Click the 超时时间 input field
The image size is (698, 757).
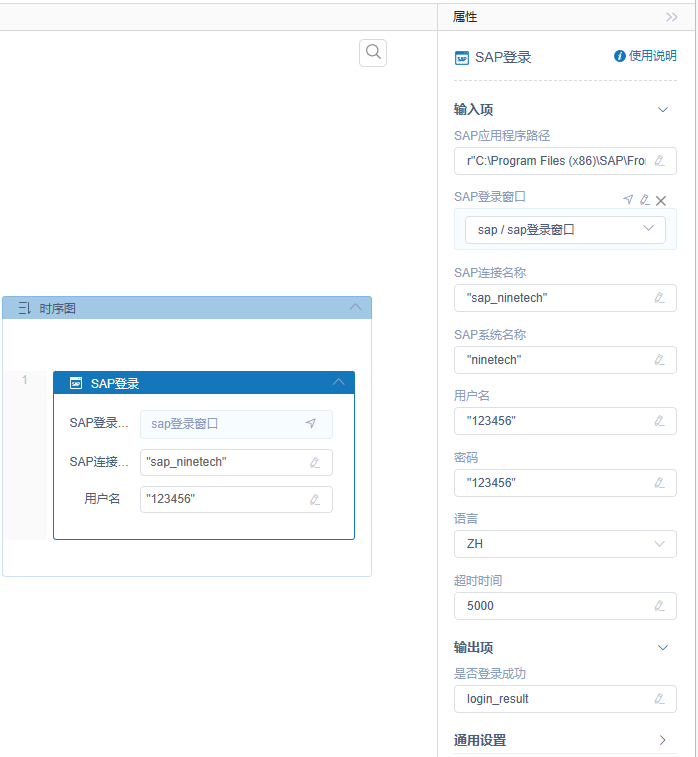[555, 606]
